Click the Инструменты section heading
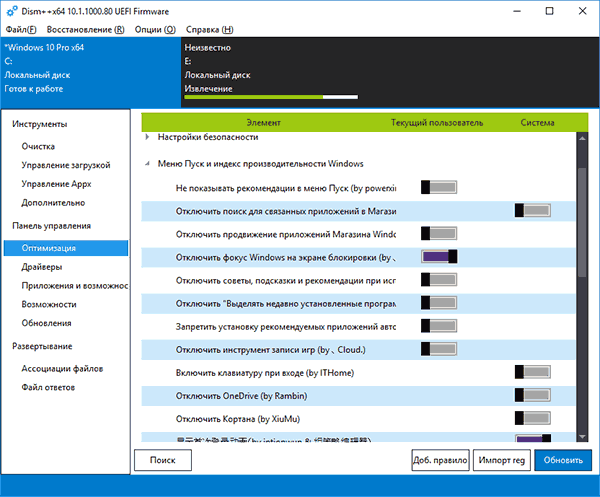 [x=40, y=124]
